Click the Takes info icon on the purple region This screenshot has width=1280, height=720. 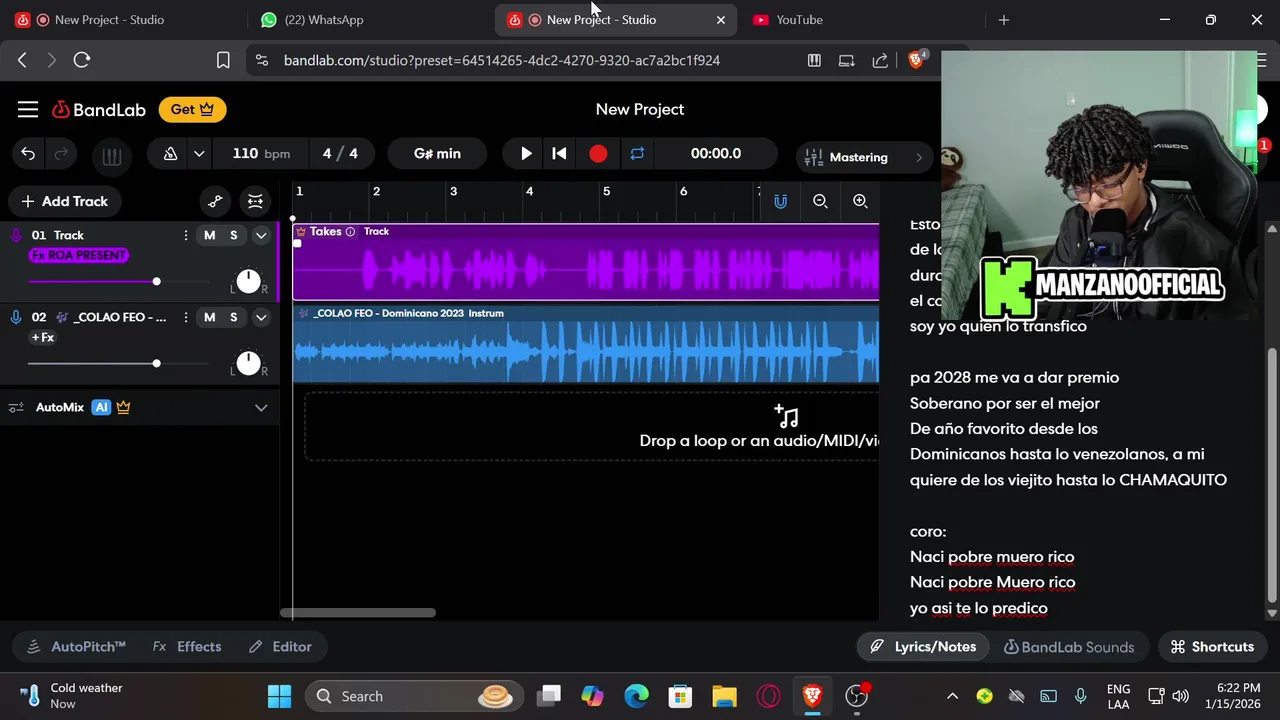(x=350, y=231)
